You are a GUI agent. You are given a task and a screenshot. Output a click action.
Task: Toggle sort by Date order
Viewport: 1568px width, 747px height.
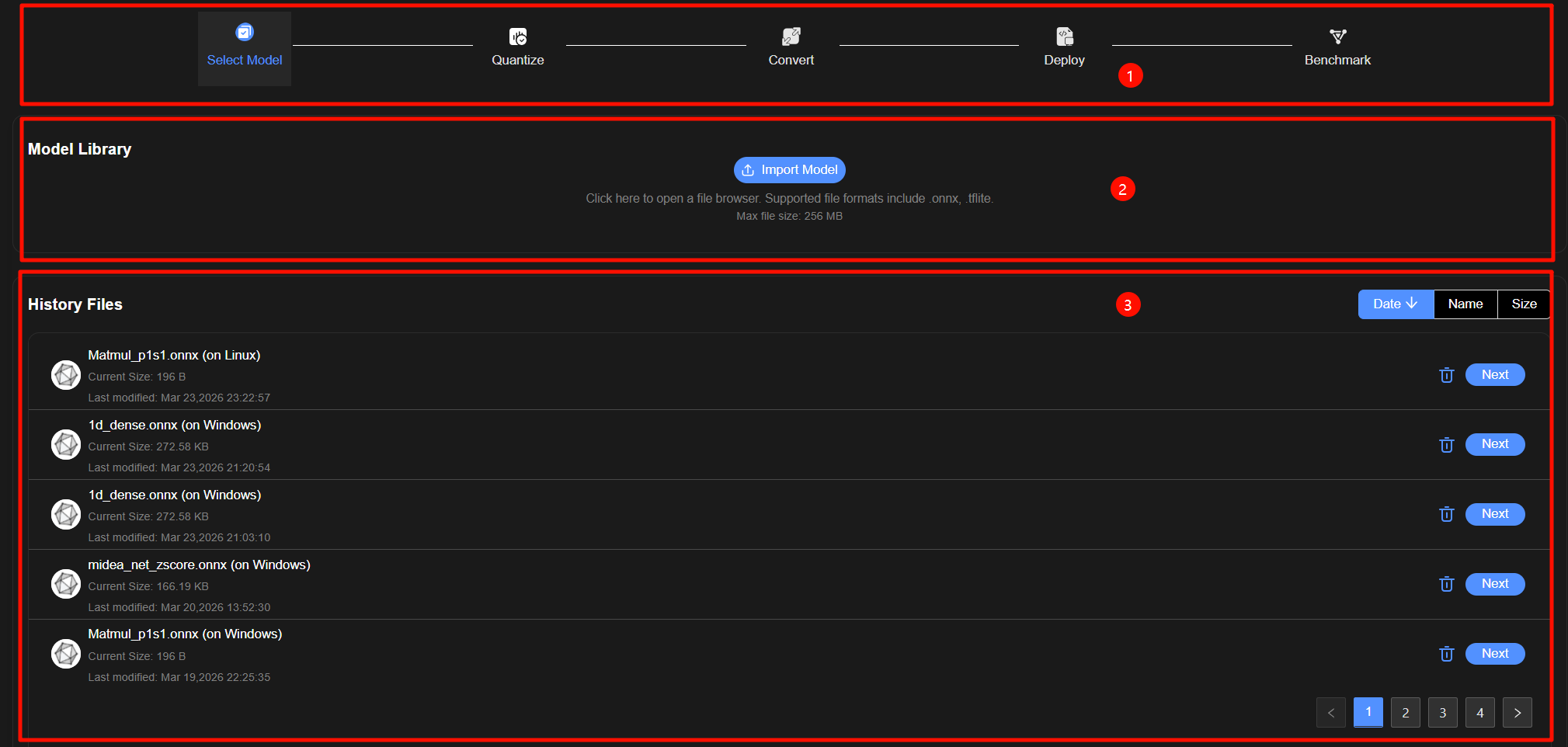pos(1395,304)
